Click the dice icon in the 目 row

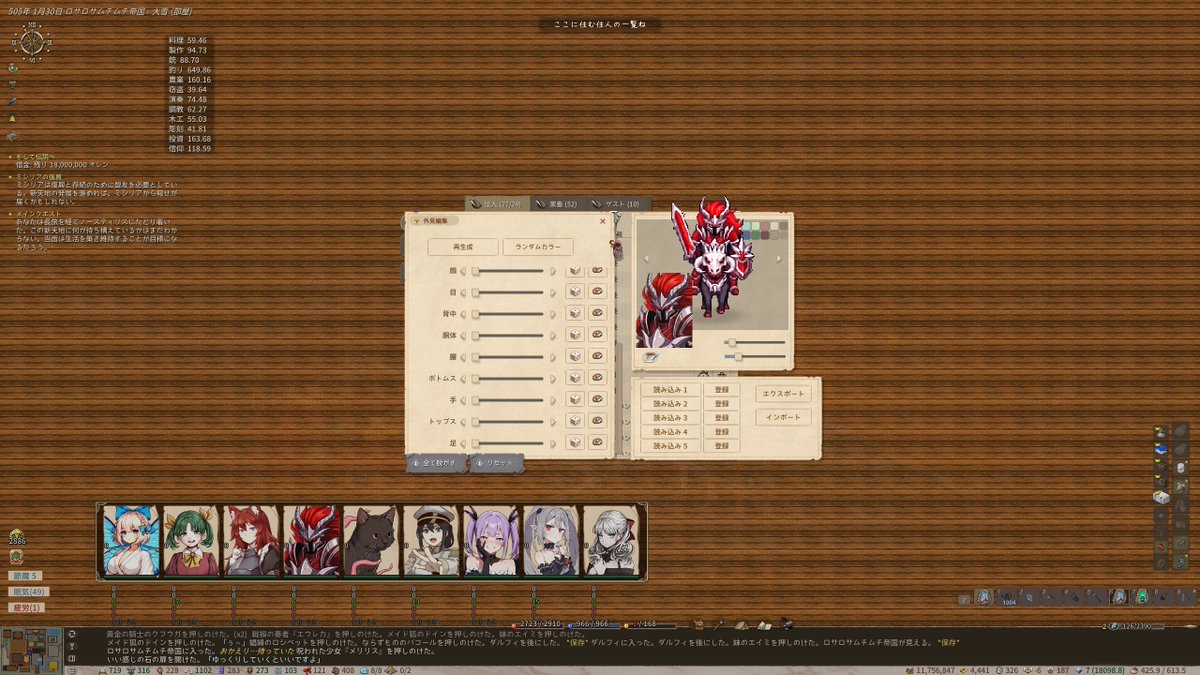[x=575, y=292]
